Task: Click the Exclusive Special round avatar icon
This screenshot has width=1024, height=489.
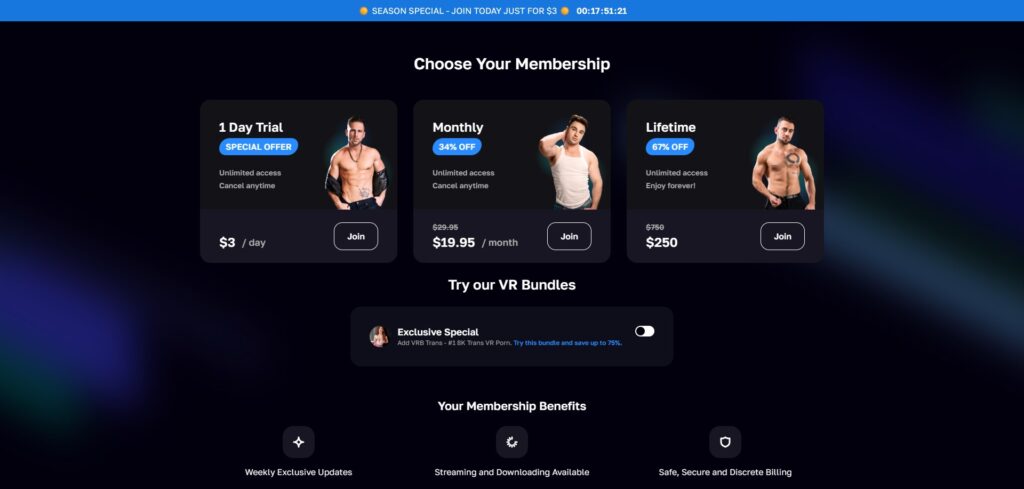Action: pos(379,336)
